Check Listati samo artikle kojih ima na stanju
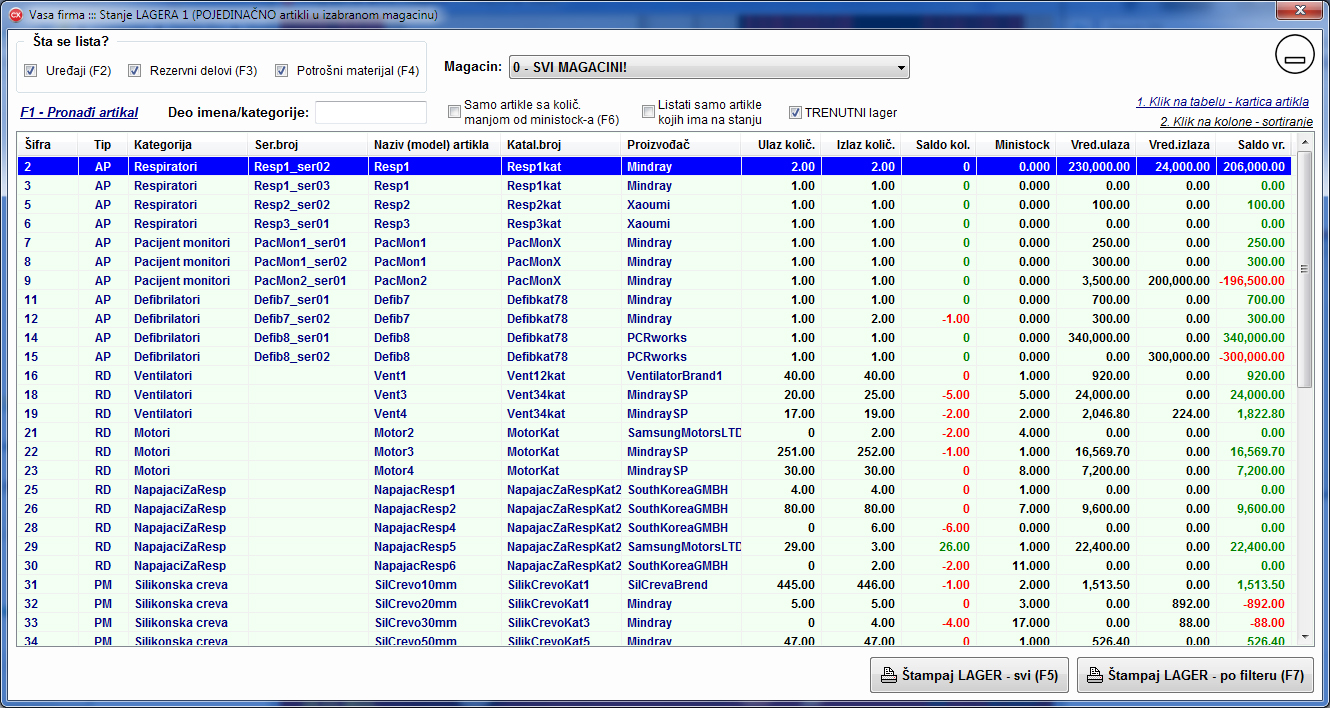 (649, 112)
